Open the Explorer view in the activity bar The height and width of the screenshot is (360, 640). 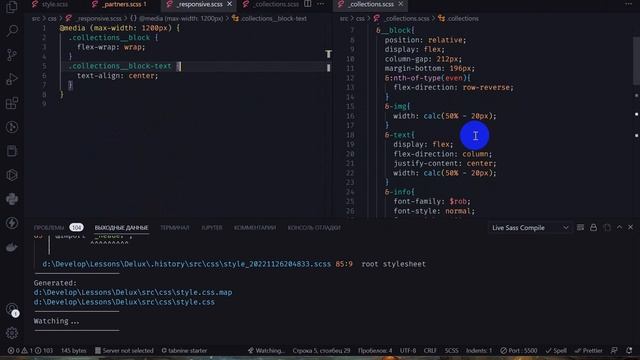[12, 7]
